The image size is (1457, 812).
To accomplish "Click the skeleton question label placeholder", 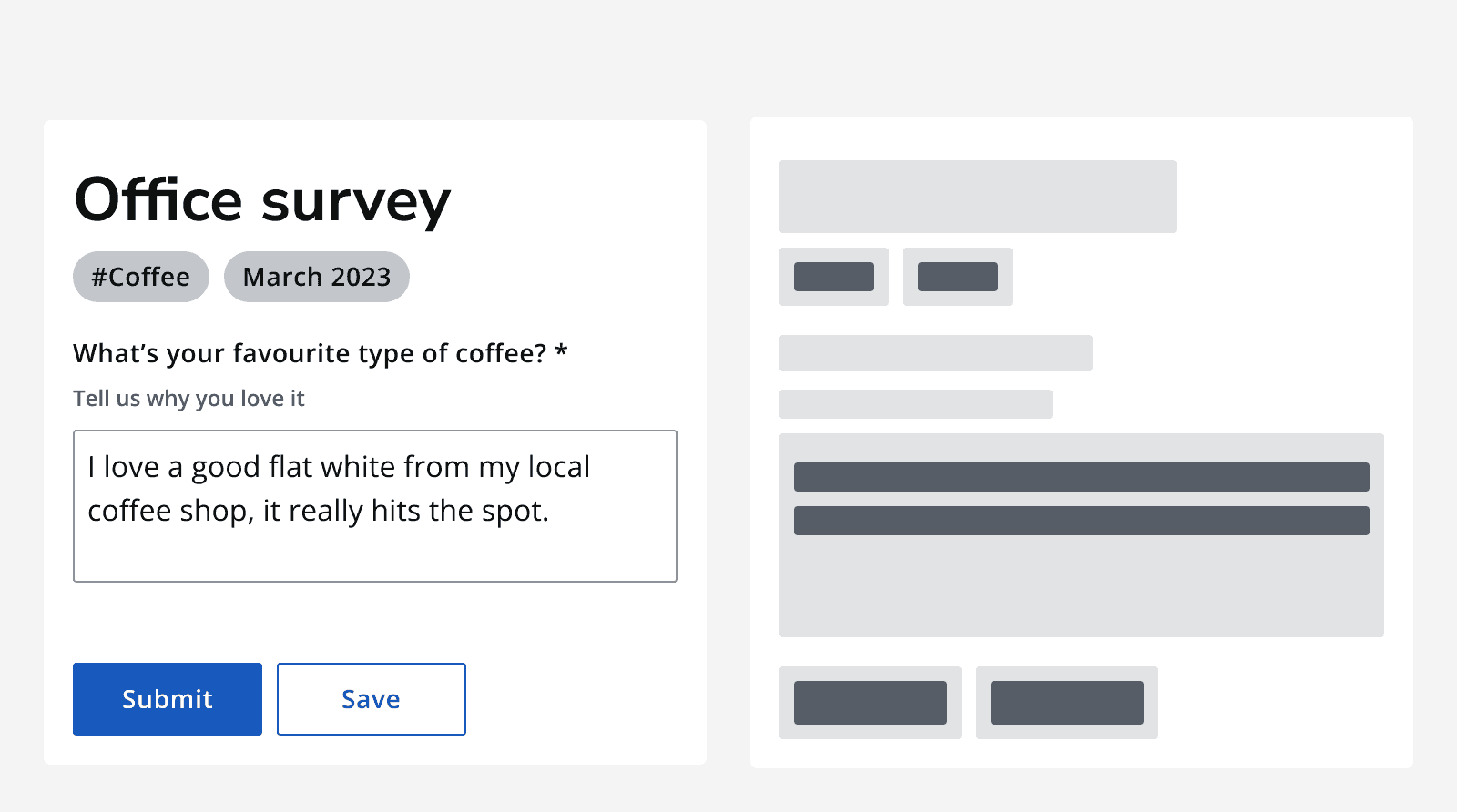I will click(936, 353).
